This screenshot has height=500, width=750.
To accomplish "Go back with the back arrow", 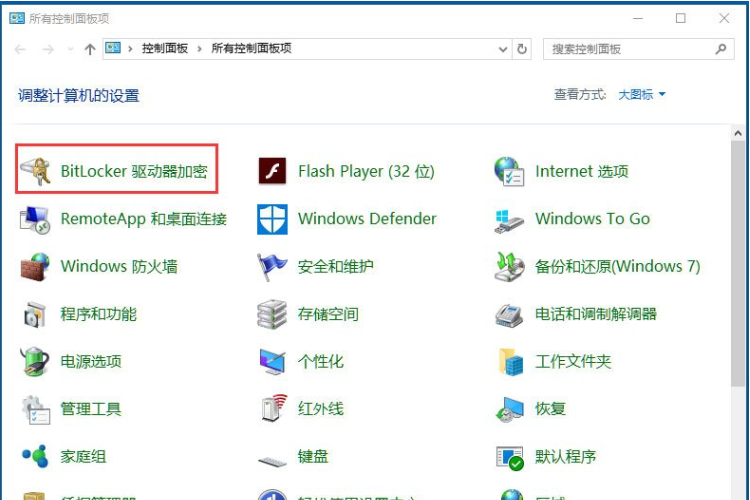I will point(20,49).
